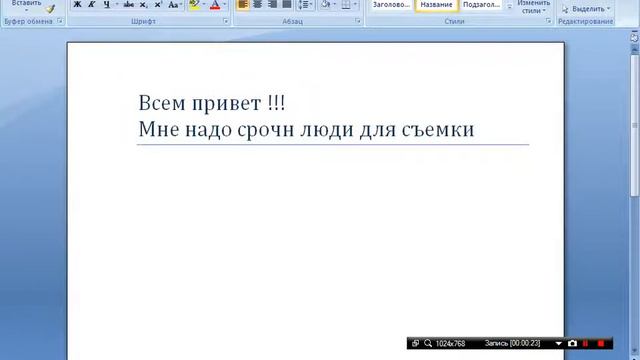Apply the Название title style
Viewport: 640px width, 360px height.
436,5
